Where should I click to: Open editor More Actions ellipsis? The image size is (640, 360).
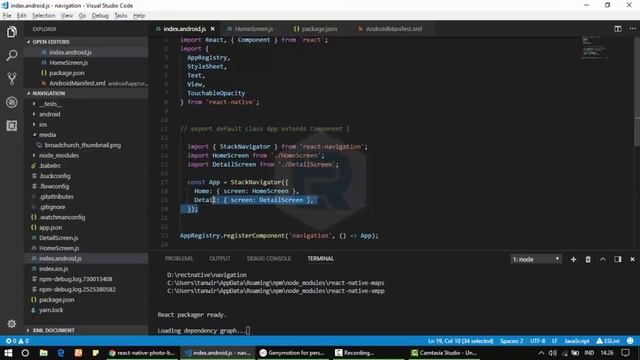point(632,29)
